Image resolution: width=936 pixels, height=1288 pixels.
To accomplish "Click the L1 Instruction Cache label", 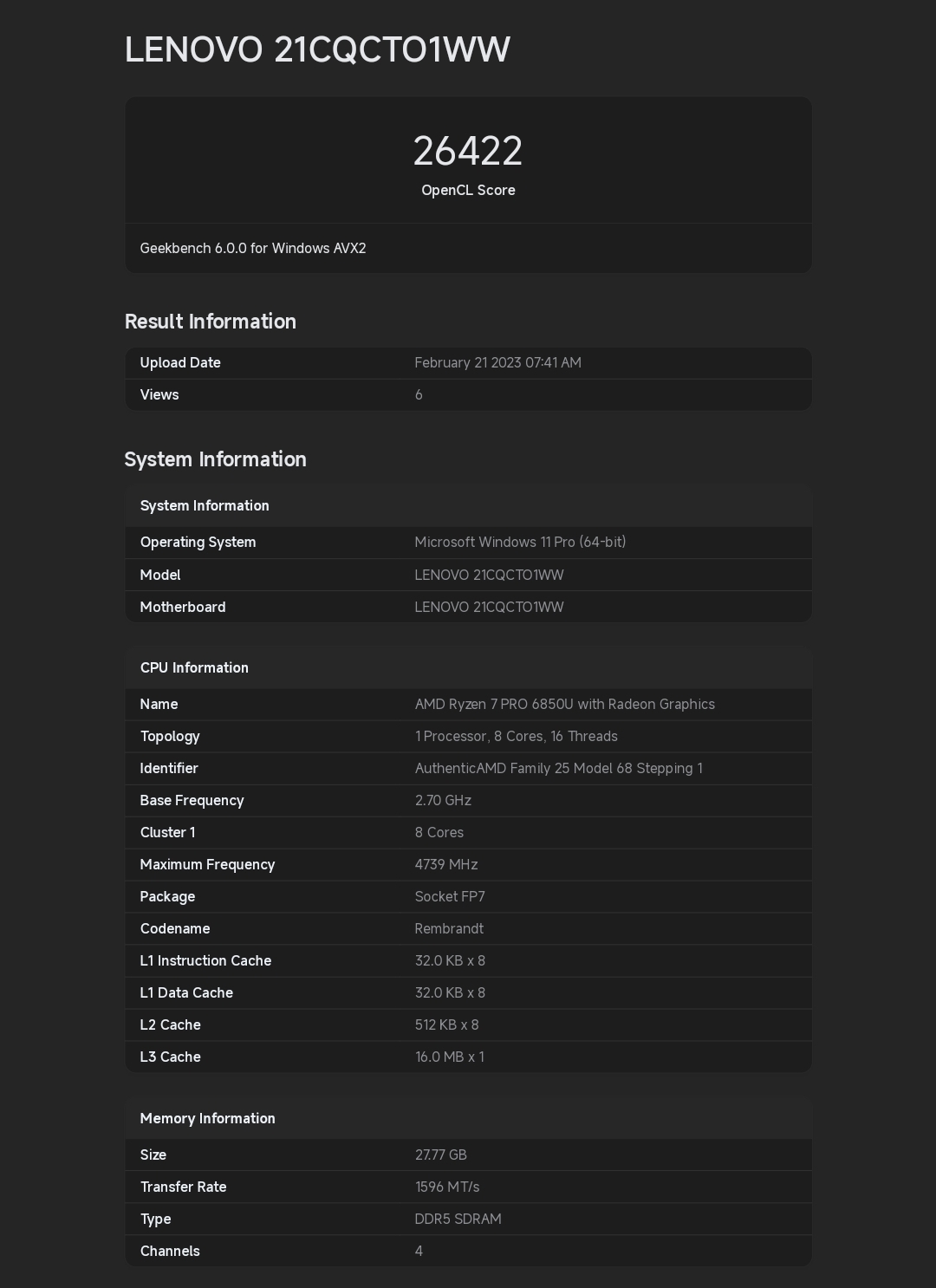I will click(205, 960).
